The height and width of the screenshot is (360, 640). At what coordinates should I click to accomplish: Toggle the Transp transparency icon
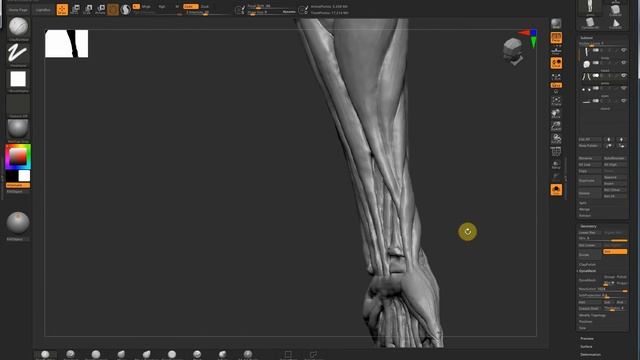(x=556, y=164)
